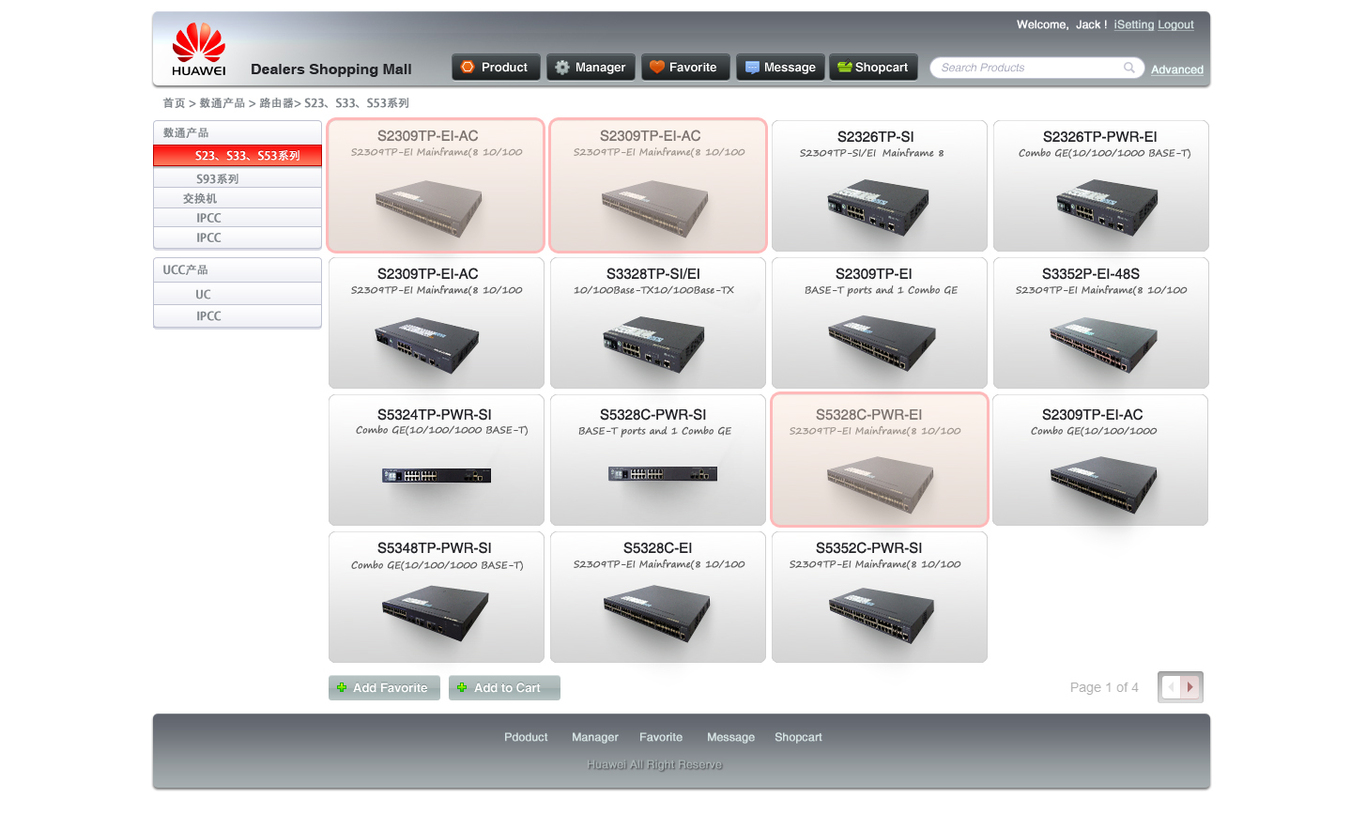Expand the UCC产品 sidebar header

(237, 270)
